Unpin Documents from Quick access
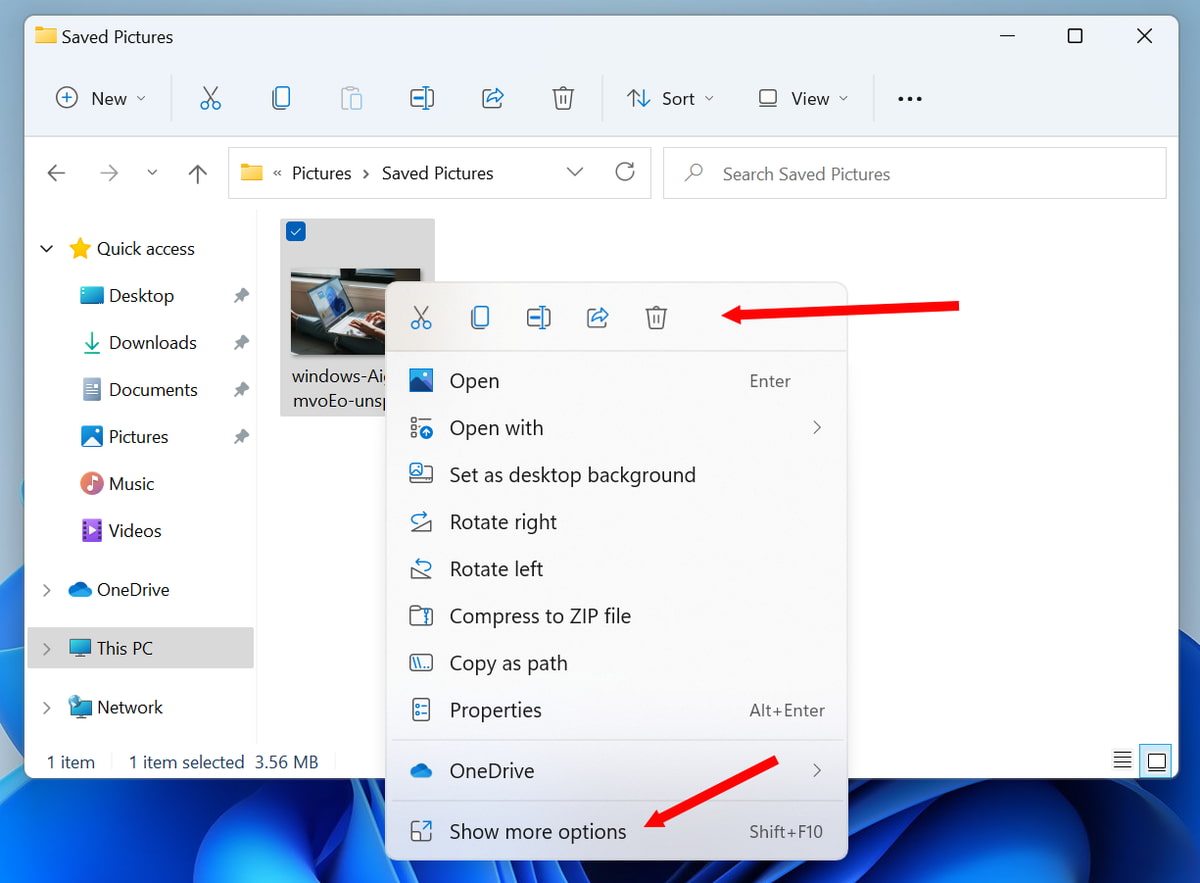Viewport: 1200px width, 883px height. point(241,390)
